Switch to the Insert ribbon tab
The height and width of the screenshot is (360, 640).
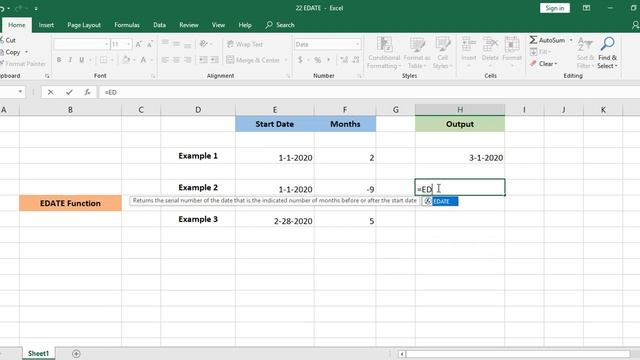pos(46,25)
